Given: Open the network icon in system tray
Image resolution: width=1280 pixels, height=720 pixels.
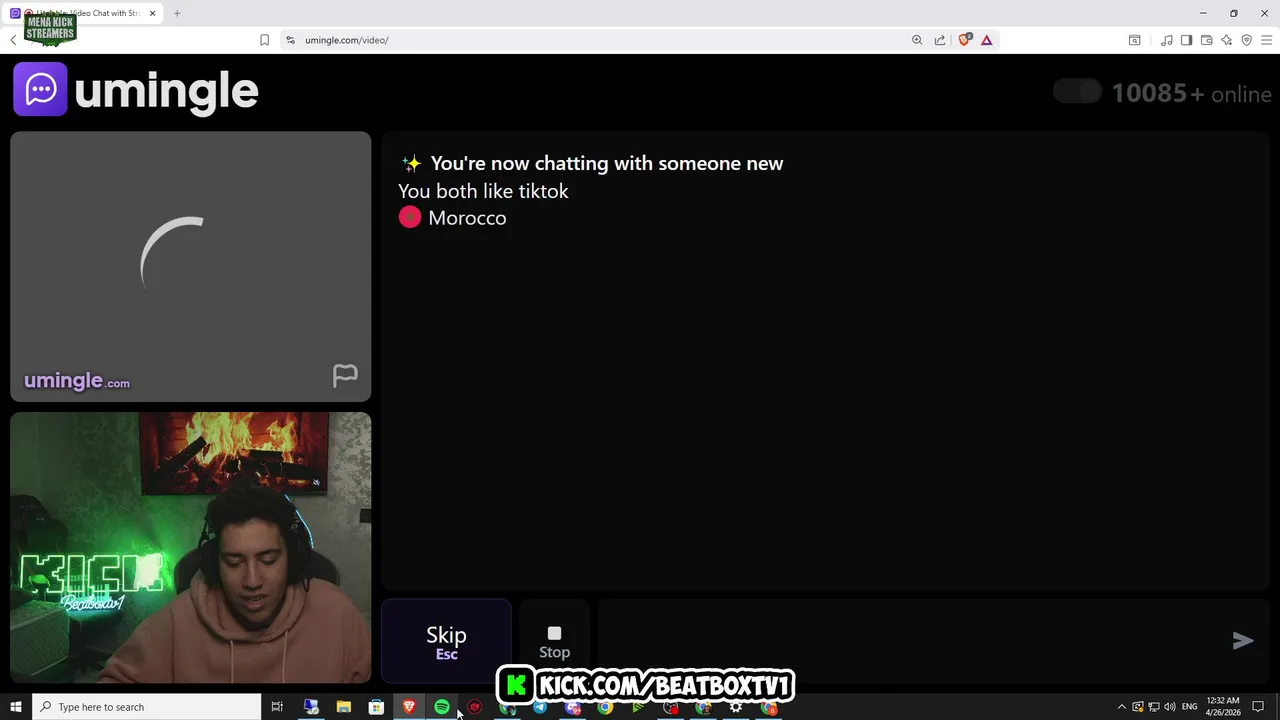Looking at the screenshot, I should coord(1154,707).
